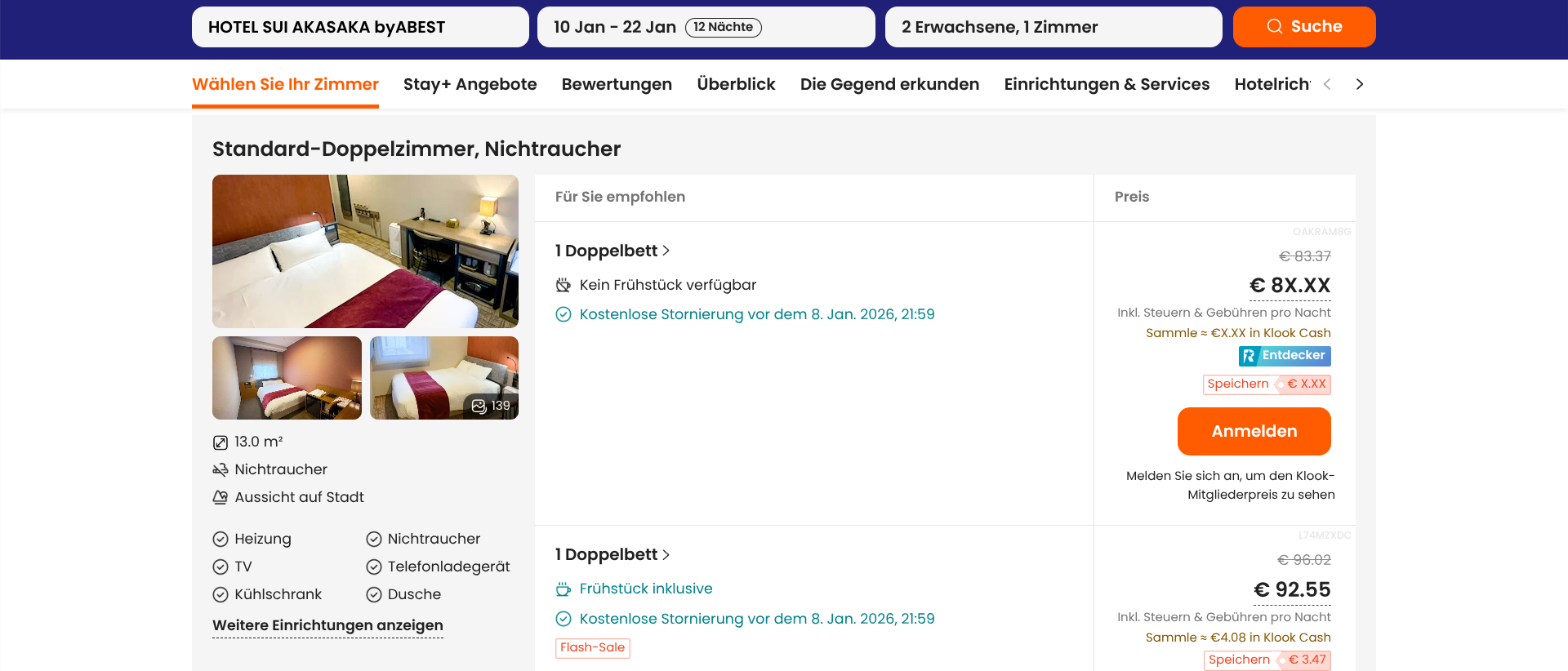1568x671 pixels.
Task: Open Weitere Einrichtungen anzeigen link
Action: click(327, 626)
